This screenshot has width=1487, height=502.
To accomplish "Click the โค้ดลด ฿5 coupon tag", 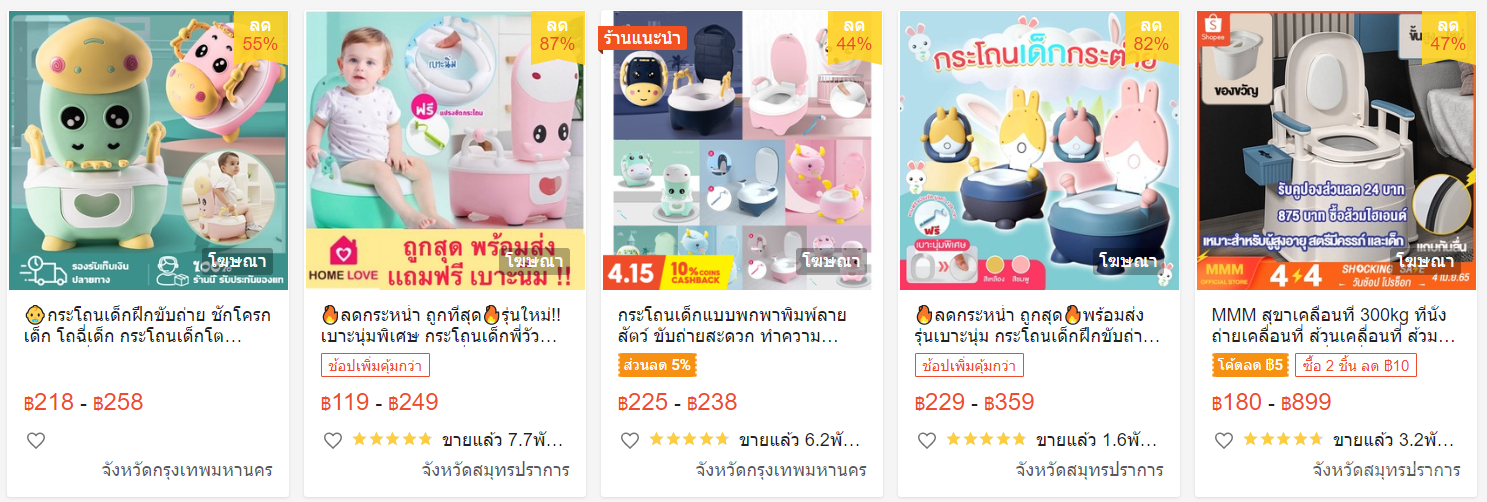I will point(1250,365).
